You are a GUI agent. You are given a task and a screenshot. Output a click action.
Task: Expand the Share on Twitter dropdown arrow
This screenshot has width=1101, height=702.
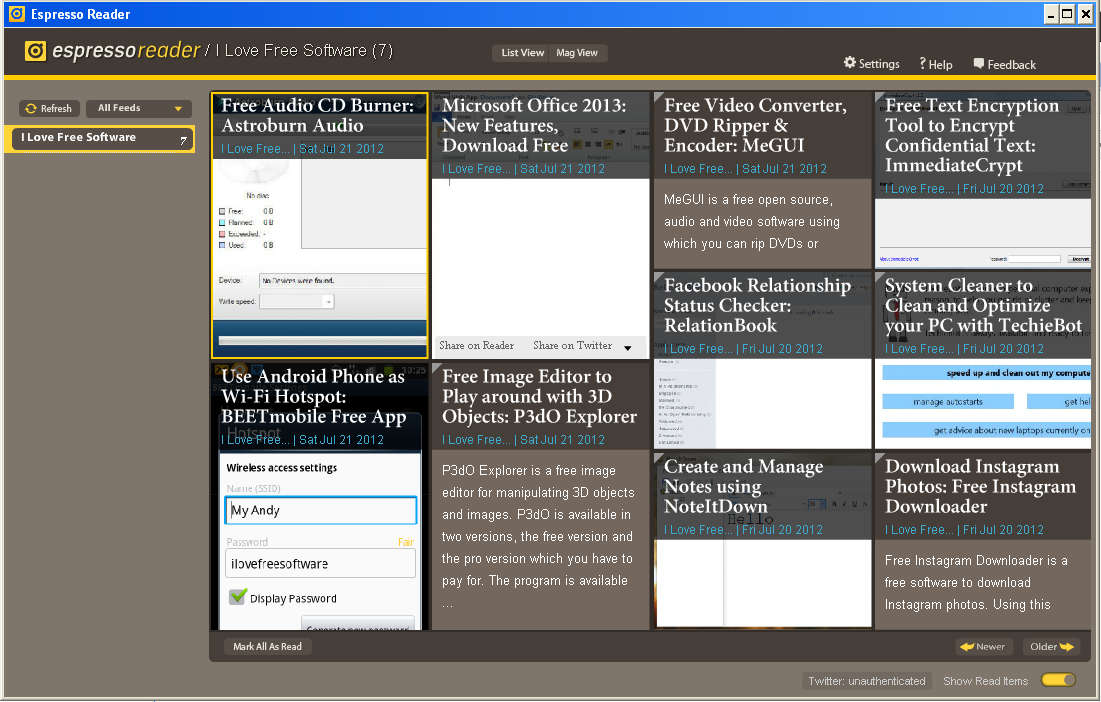tap(628, 347)
